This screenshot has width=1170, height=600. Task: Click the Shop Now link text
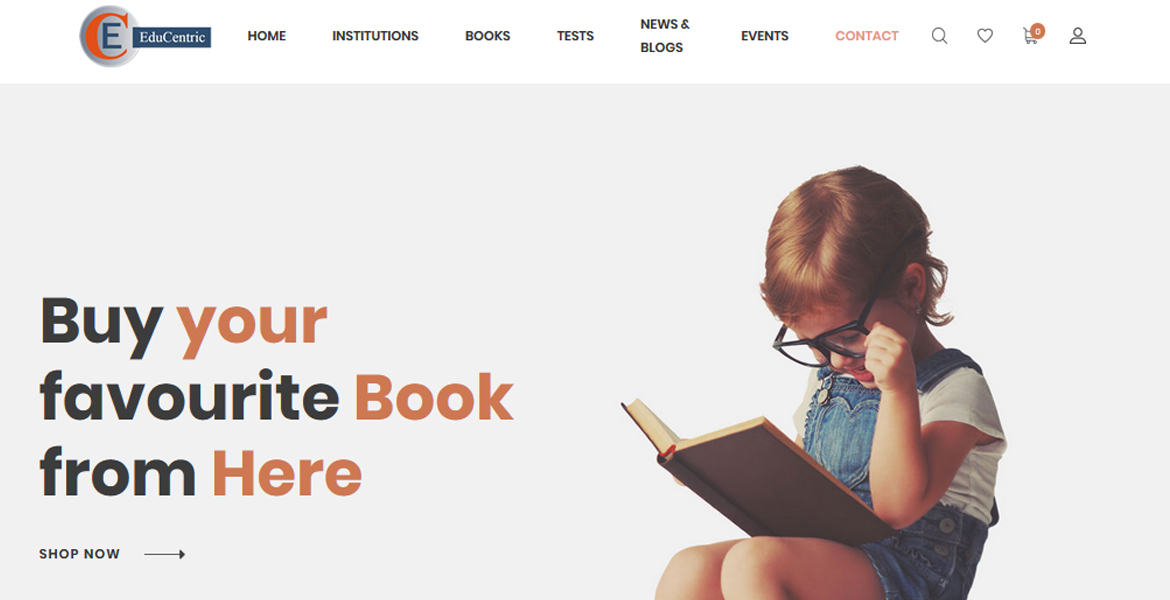click(x=79, y=554)
